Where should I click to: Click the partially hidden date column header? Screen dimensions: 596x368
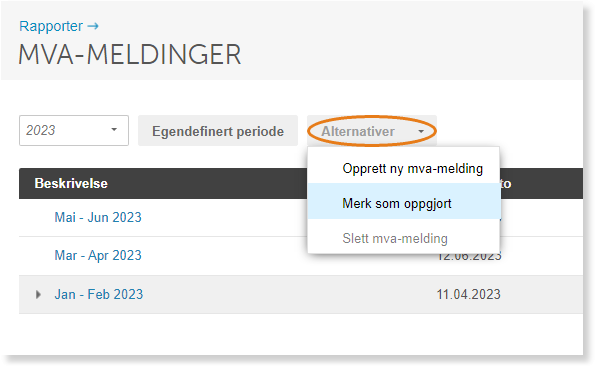(x=506, y=184)
